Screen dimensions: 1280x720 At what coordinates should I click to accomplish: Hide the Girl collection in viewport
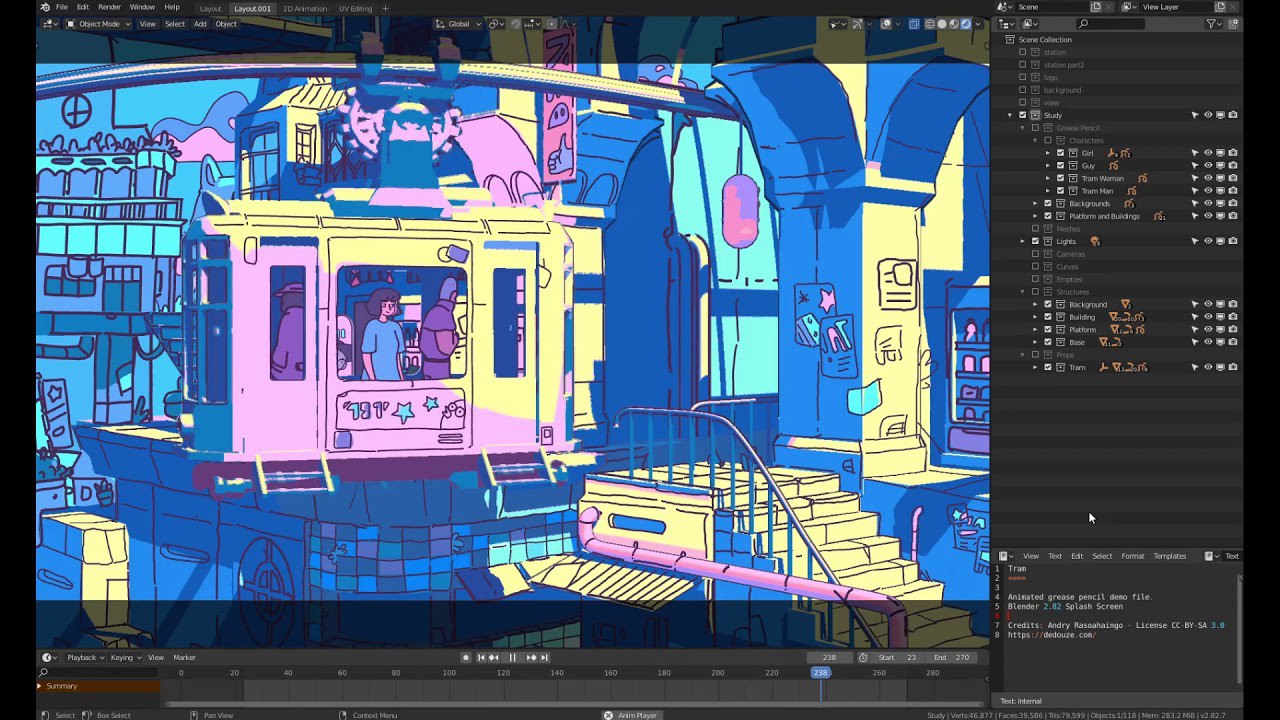tap(1208, 153)
